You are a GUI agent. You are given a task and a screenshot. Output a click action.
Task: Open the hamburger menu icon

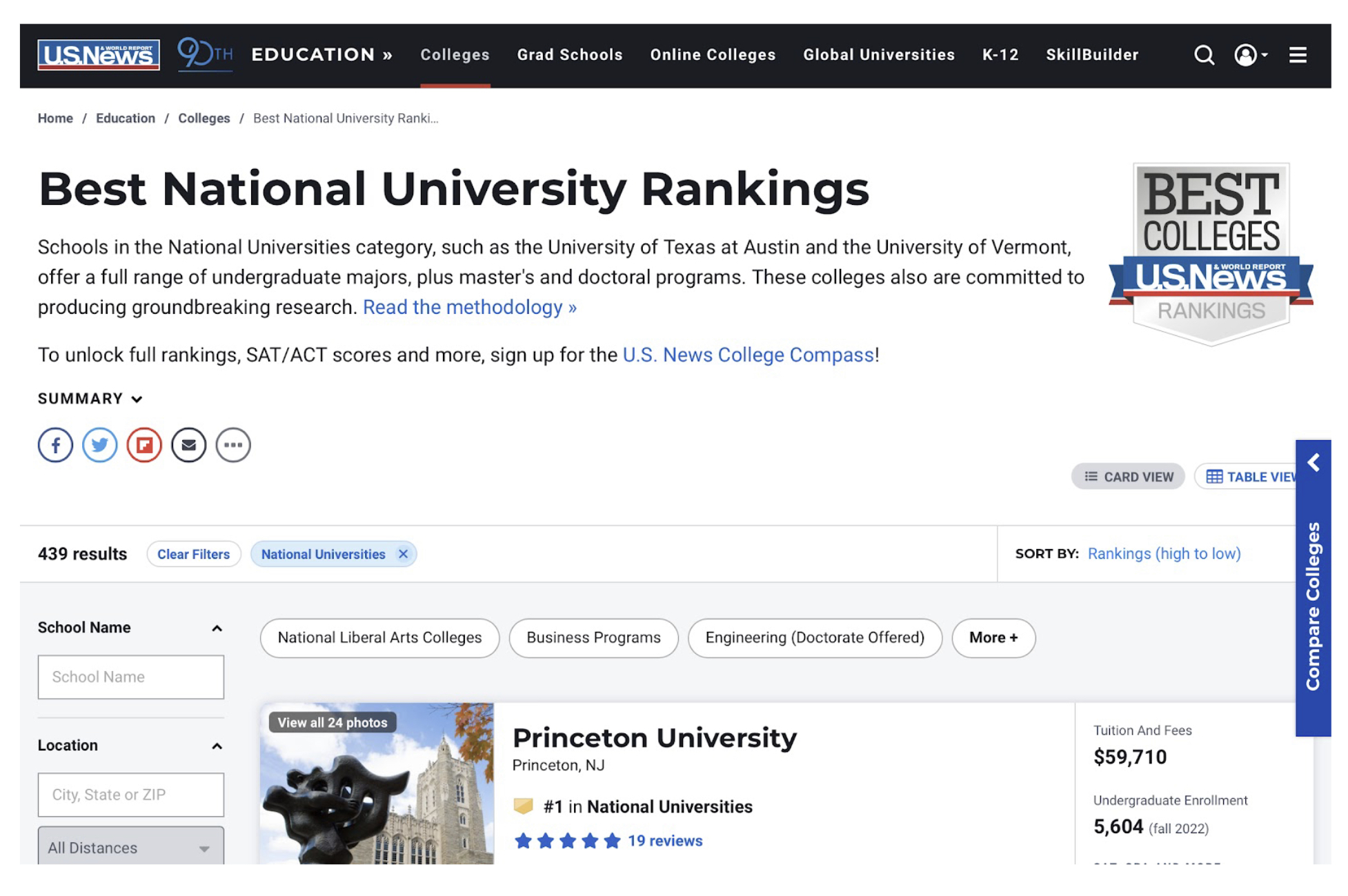coord(1298,55)
